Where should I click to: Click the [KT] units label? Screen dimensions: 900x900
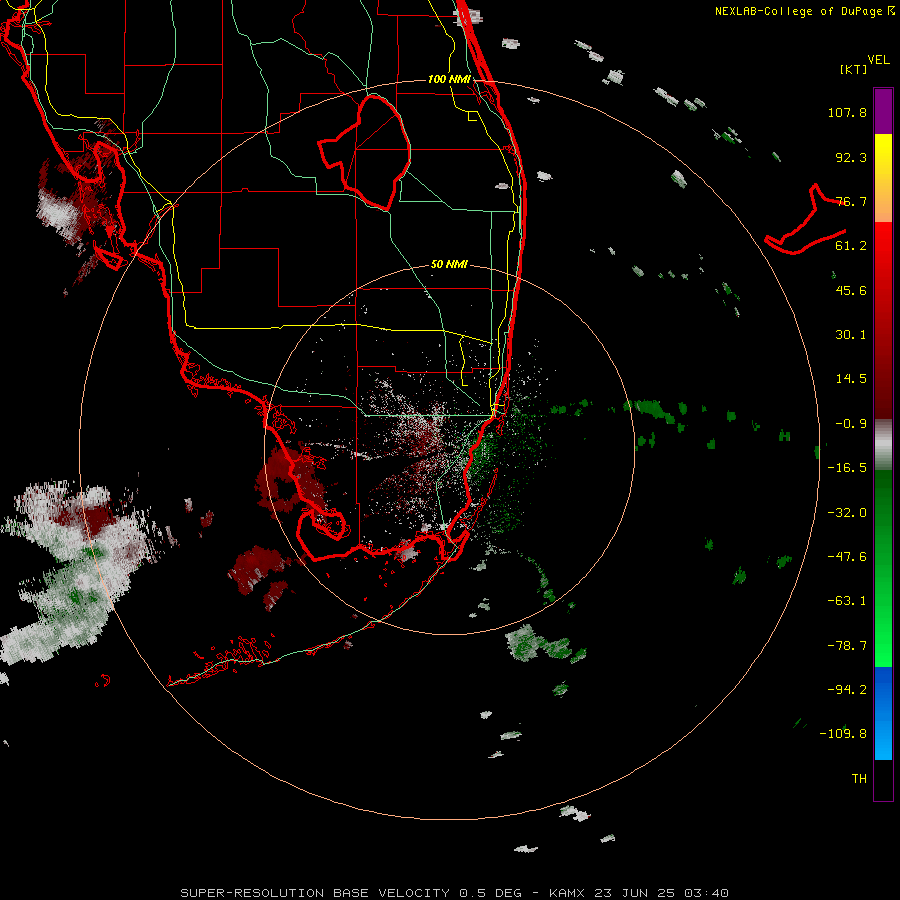[854, 69]
